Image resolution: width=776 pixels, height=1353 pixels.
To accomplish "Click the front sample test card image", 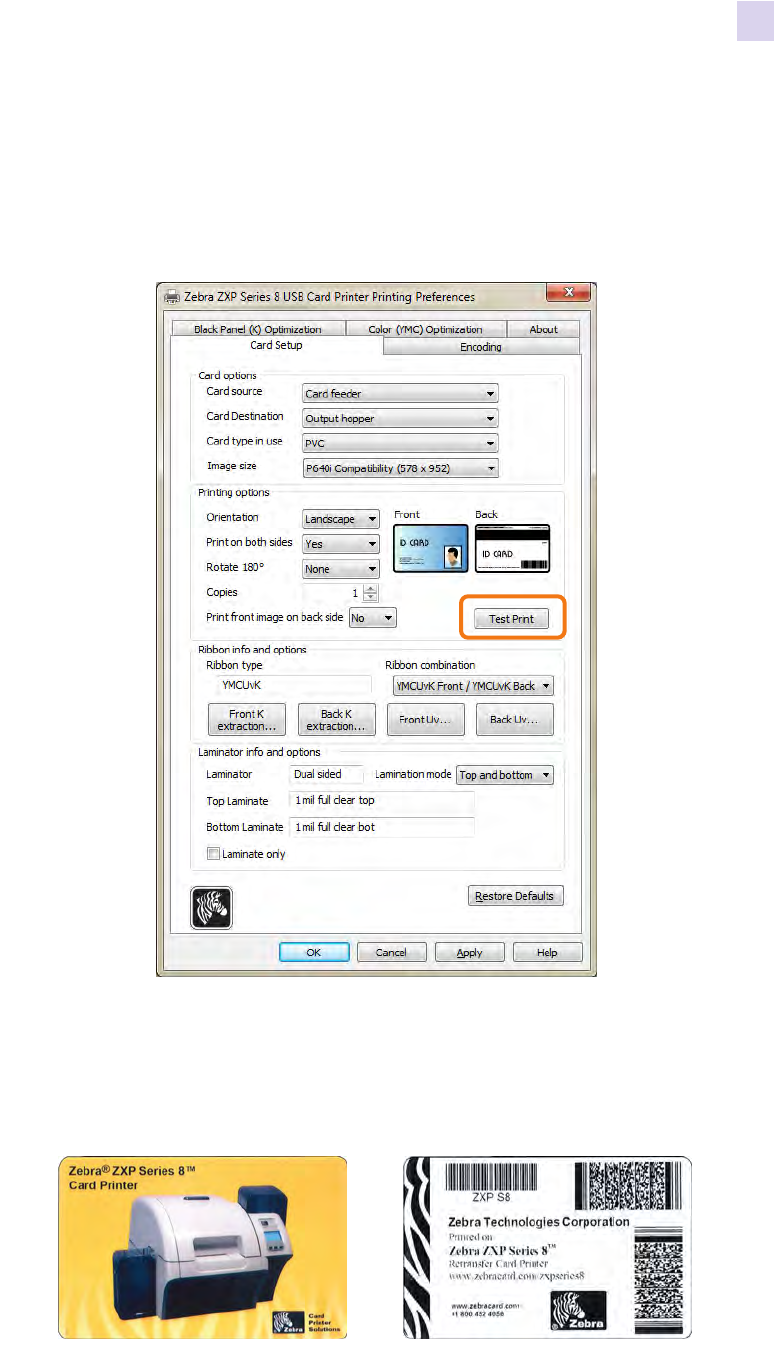I will pos(202,1247).
